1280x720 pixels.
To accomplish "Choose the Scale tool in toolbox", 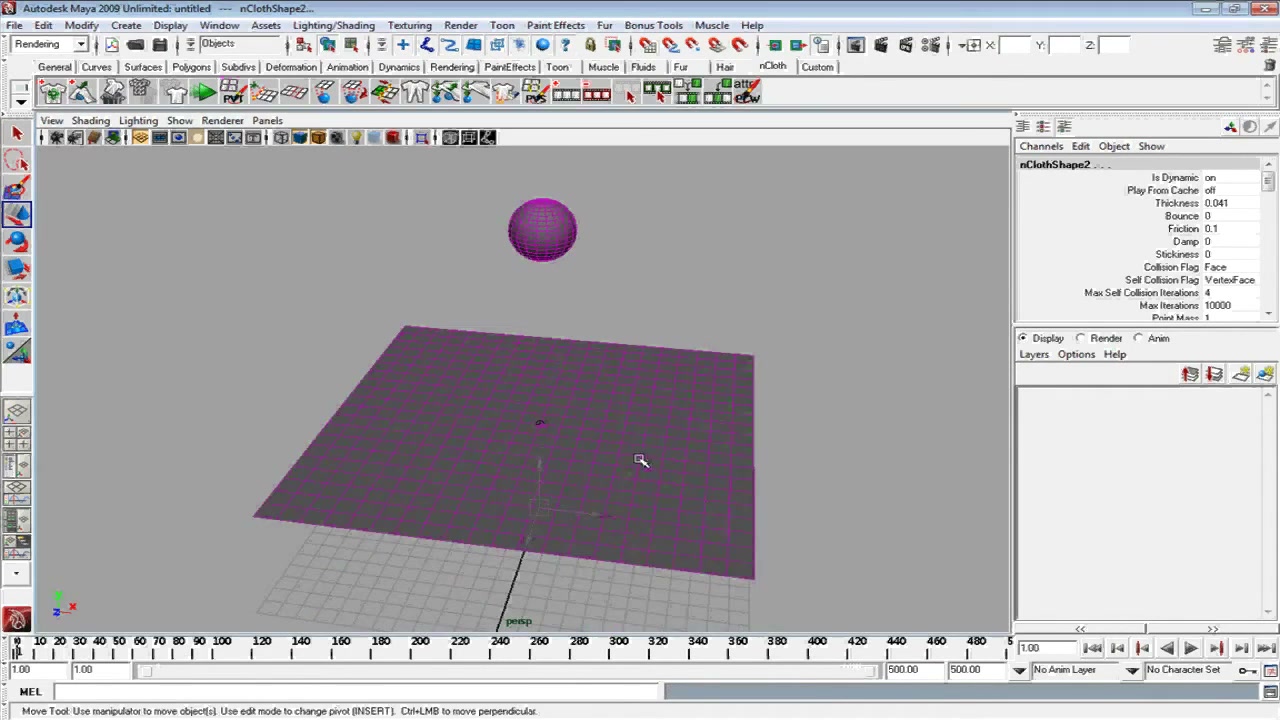I will pyautogui.click(x=17, y=268).
